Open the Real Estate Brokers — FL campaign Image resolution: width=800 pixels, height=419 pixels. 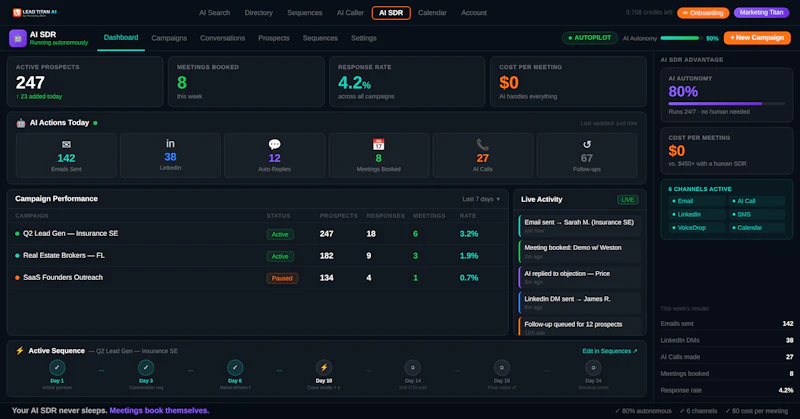pos(258,256)
